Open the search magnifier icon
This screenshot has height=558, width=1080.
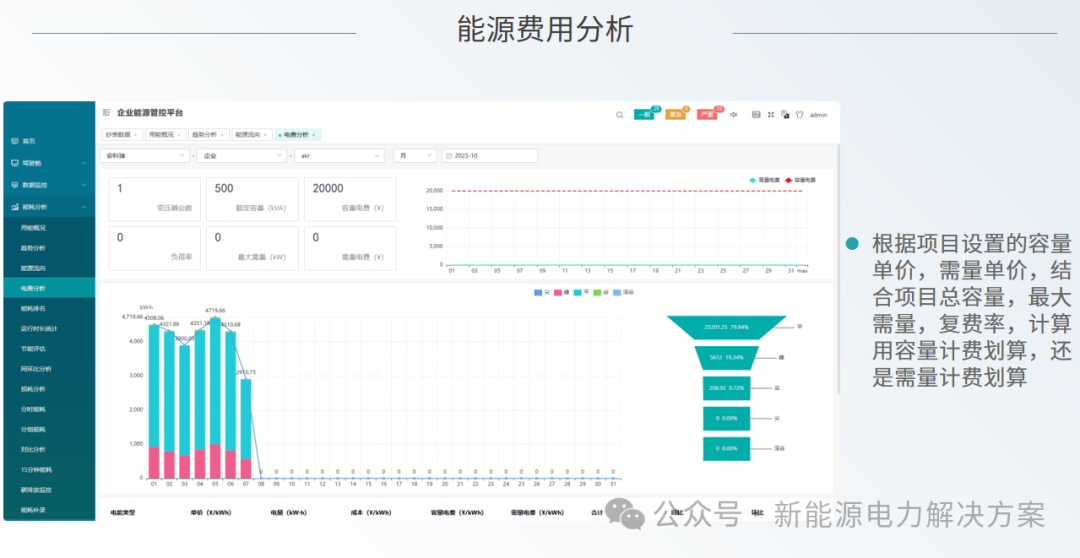(619, 115)
